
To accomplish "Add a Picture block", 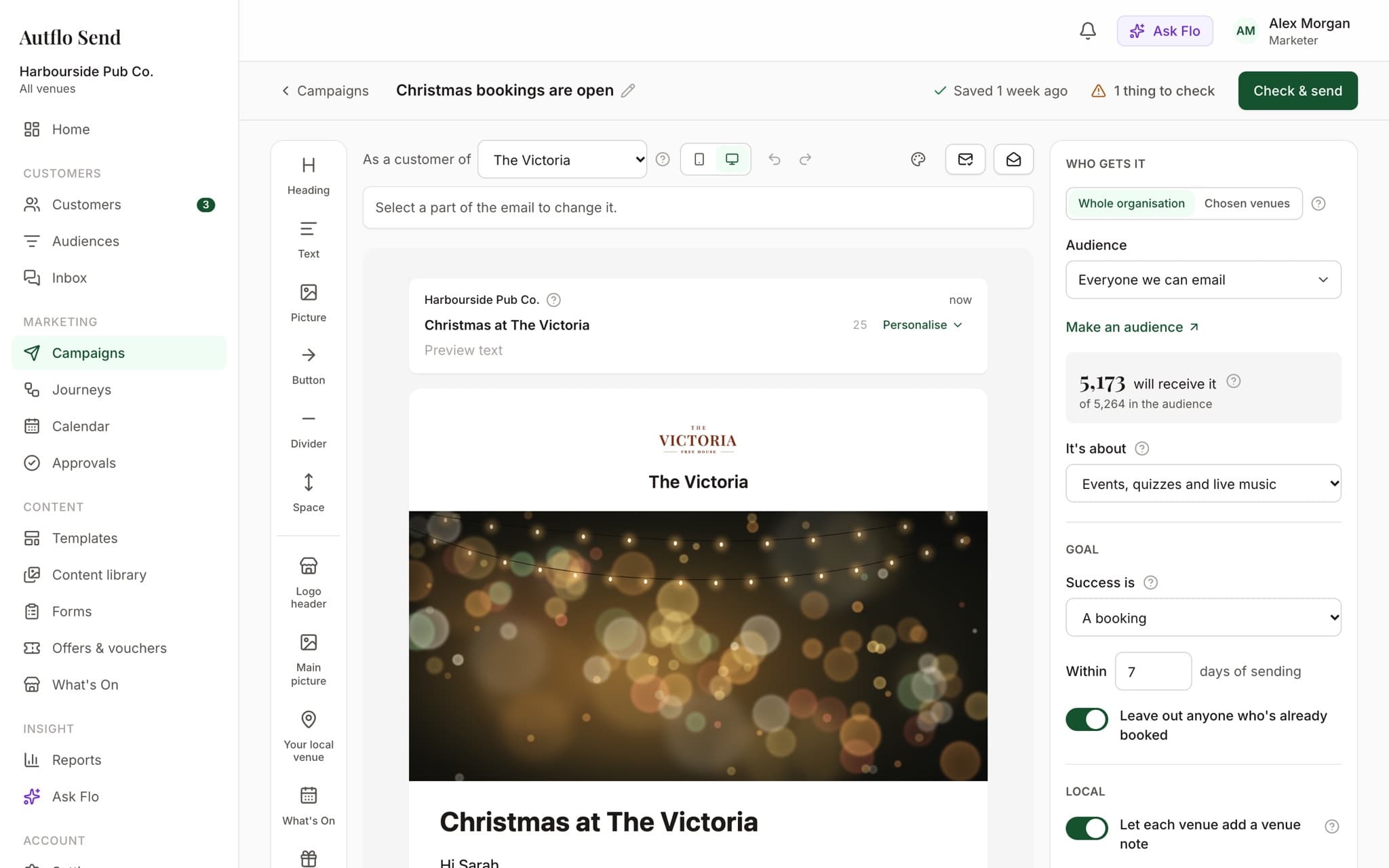I will [x=309, y=303].
